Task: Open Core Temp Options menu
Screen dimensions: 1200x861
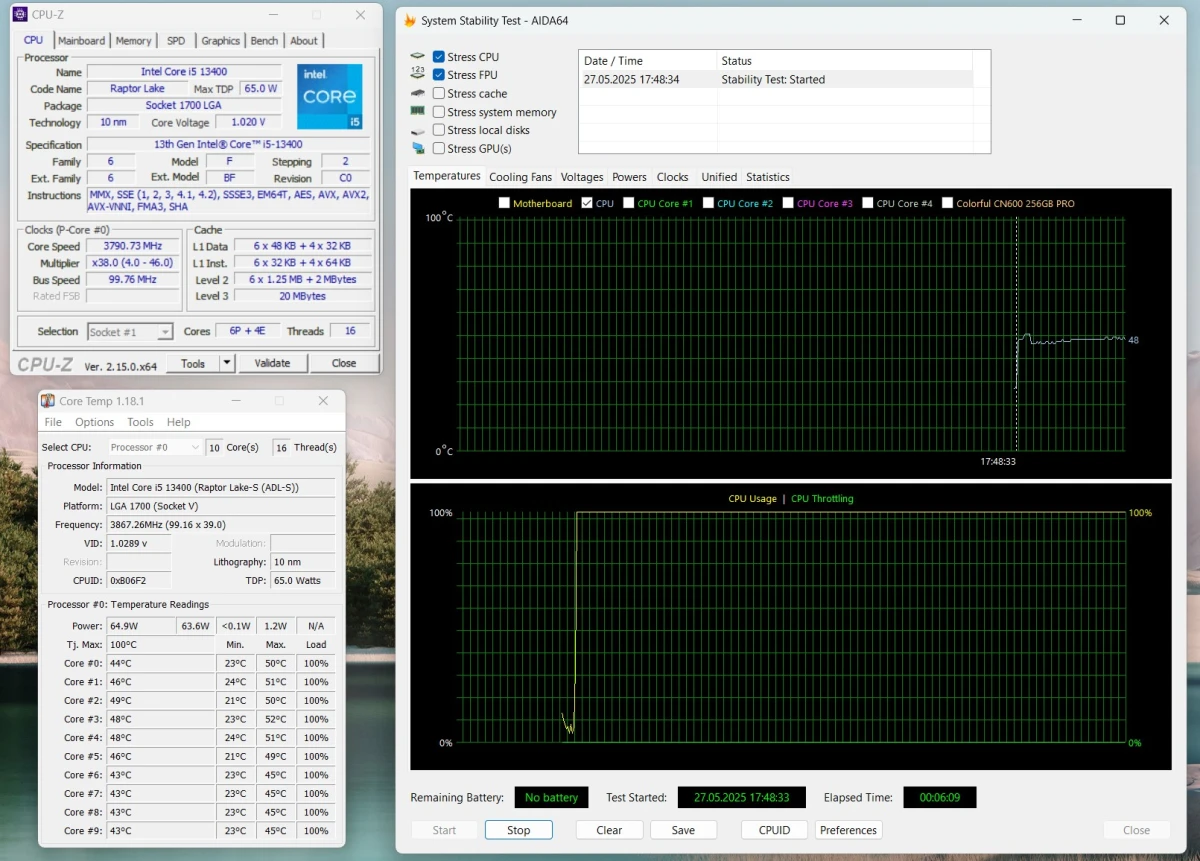Action: (95, 422)
